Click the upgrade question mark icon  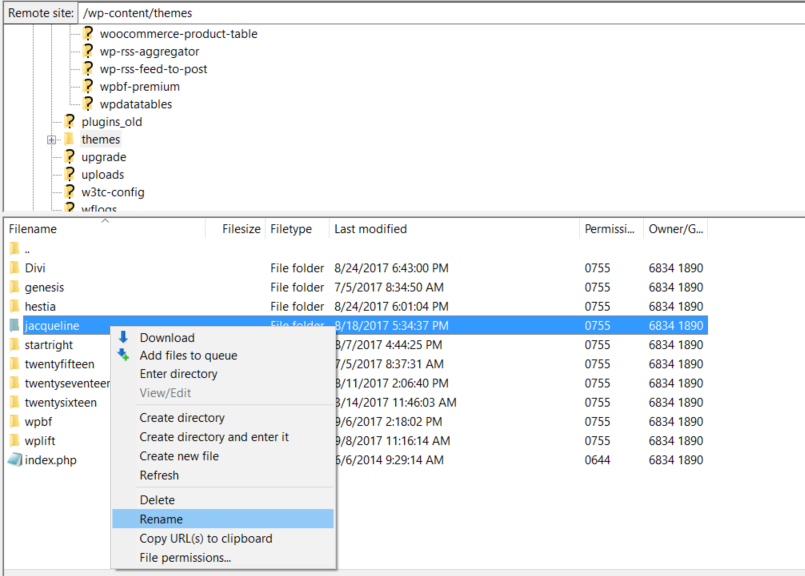(70, 157)
